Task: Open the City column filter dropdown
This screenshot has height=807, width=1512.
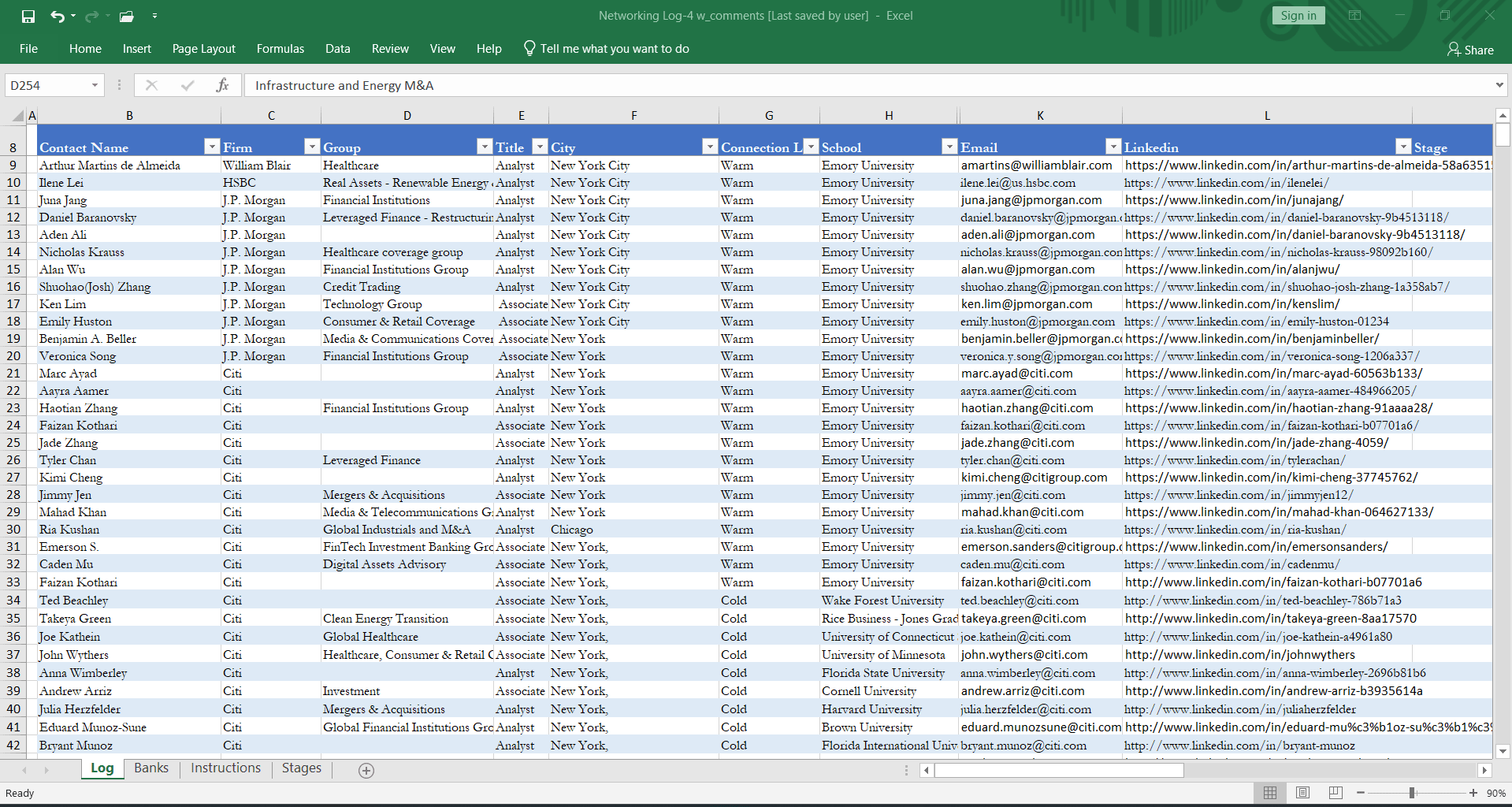Action: [710, 147]
